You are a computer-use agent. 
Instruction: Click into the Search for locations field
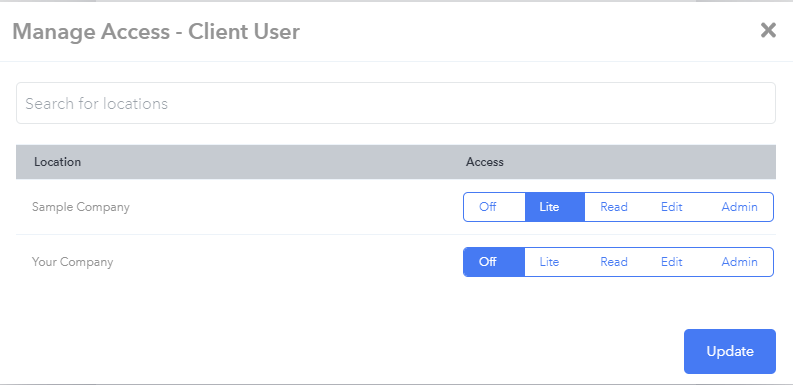pos(395,103)
